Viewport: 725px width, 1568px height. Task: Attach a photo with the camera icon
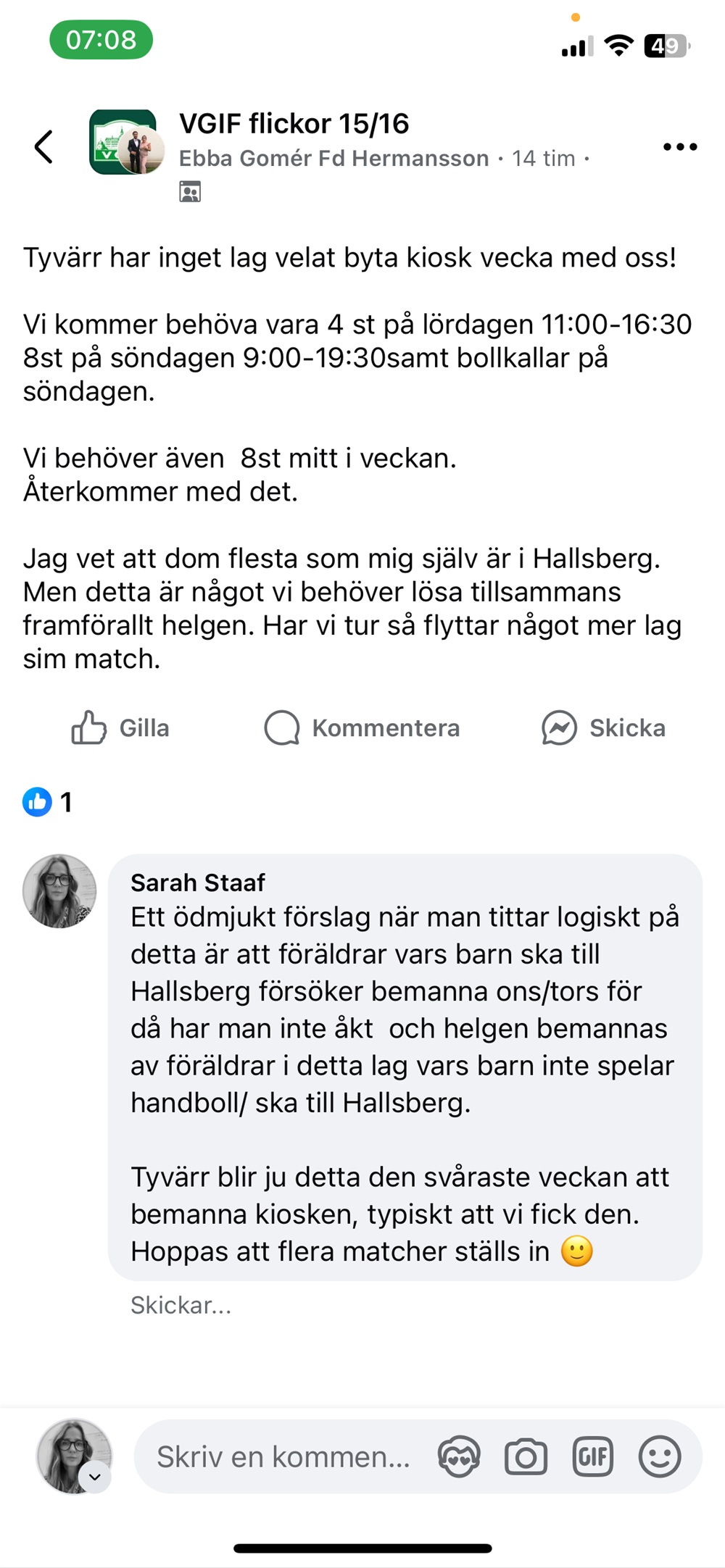coord(526,1456)
